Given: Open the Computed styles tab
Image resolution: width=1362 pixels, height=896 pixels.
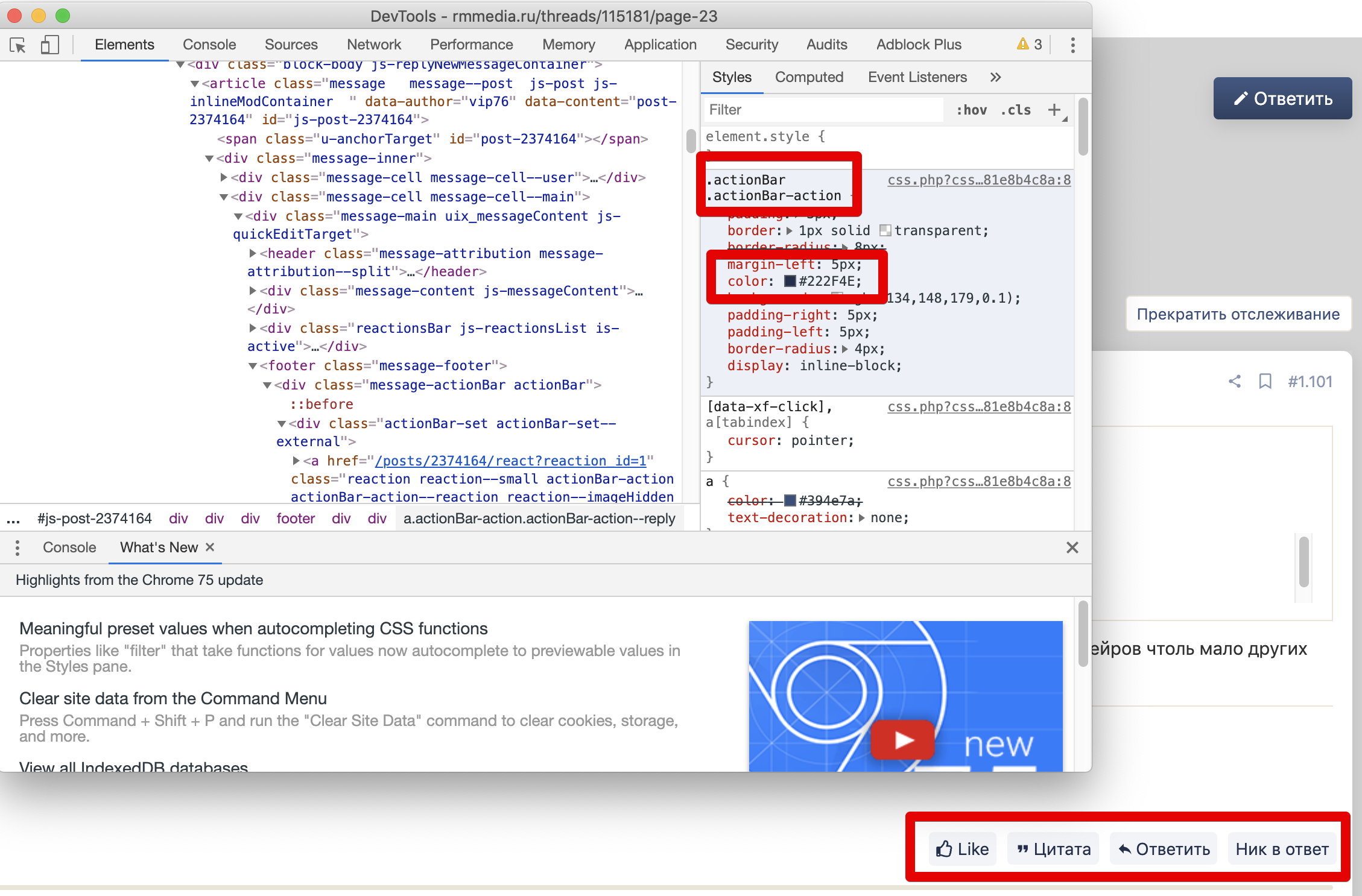Looking at the screenshot, I should coord(809,77).
